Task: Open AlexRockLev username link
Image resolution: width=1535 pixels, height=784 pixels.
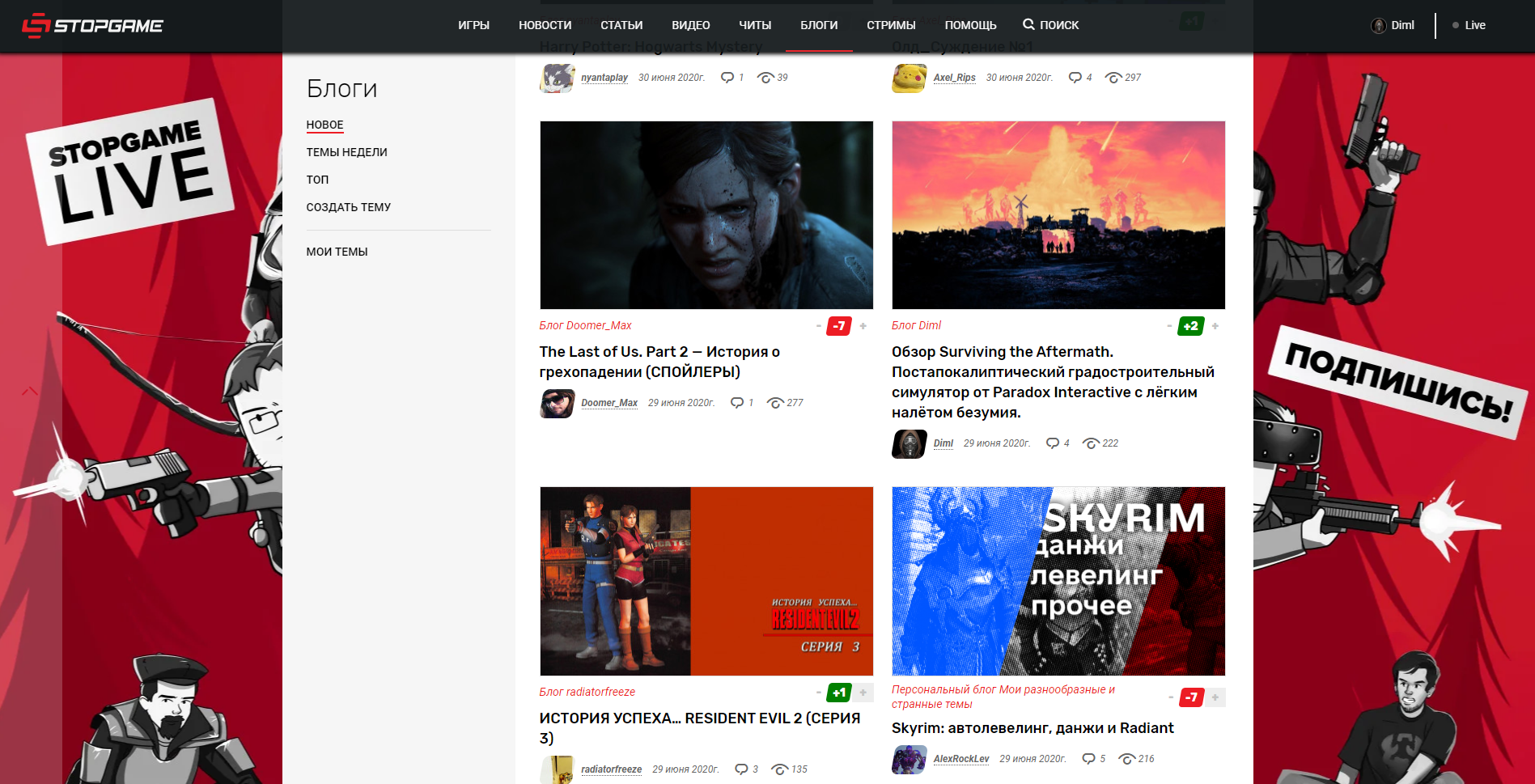Action: 961,759
